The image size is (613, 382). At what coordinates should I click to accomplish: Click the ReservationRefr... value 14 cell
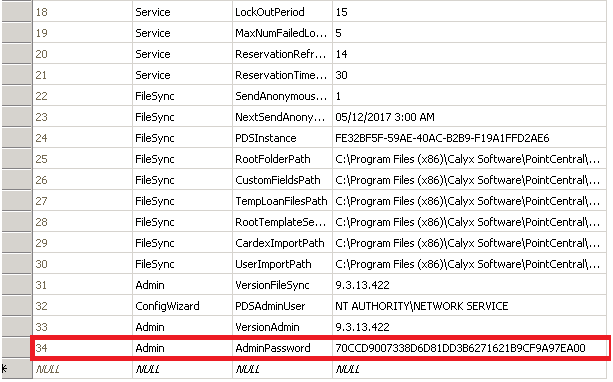click(470, 54)
